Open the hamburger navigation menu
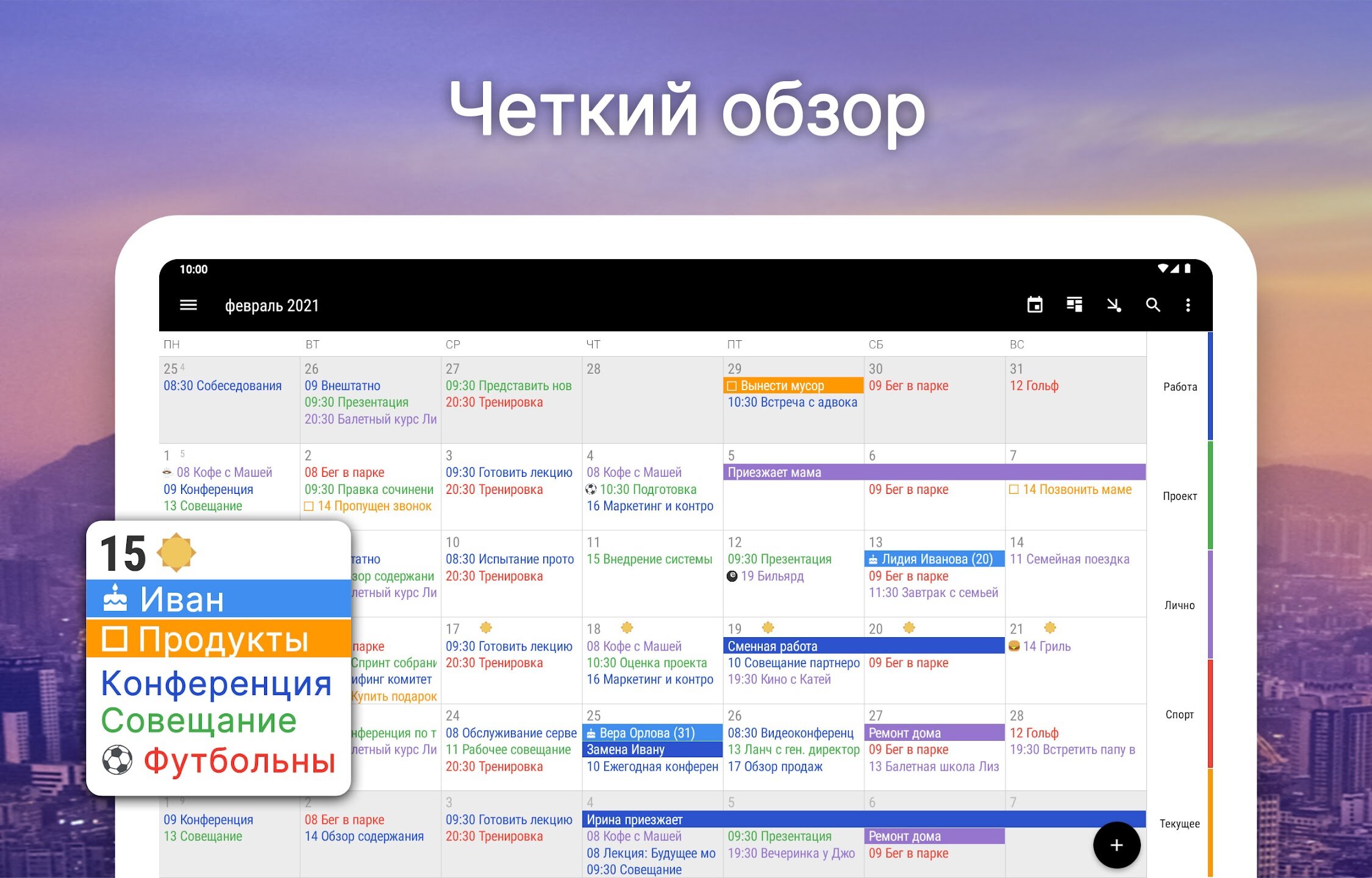Viewport: 1372px width, 878px height. click(188, 305)
